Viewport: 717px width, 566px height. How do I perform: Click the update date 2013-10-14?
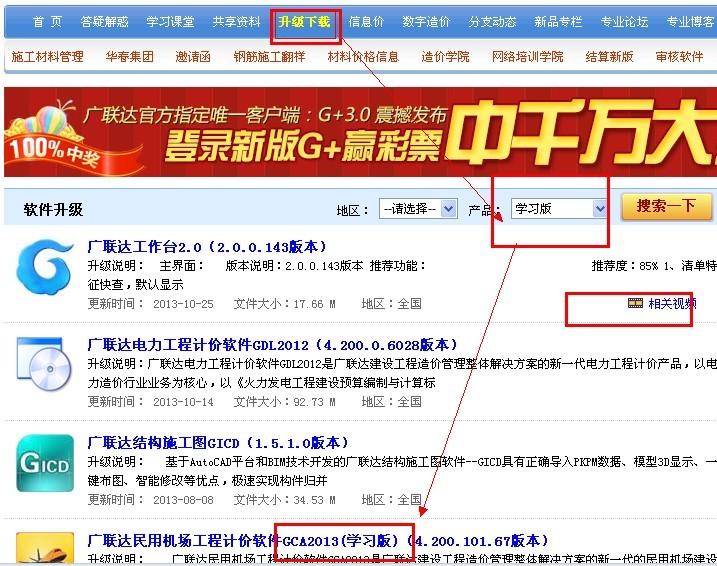pos(183,402)
